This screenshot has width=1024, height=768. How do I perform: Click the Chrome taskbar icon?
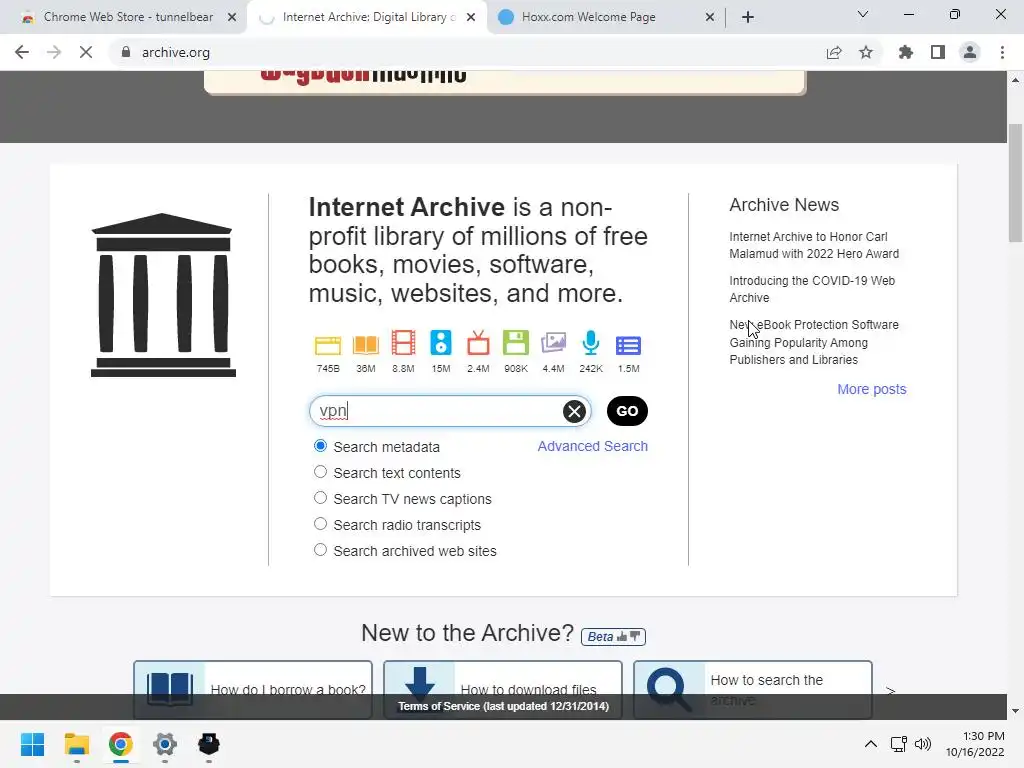pyautogui.click(x=121, y=744)
